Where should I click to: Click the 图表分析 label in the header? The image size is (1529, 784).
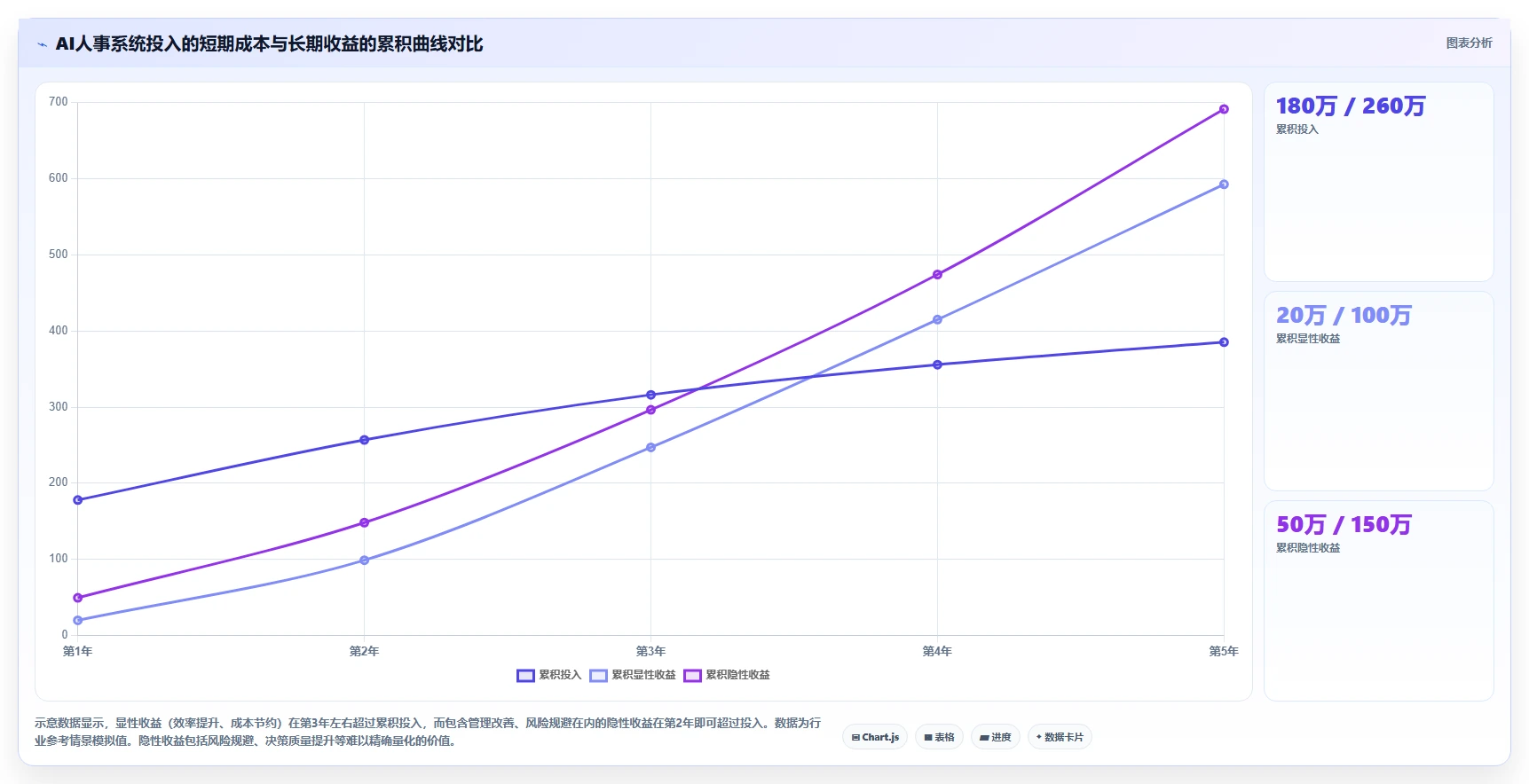pyautogui.click(x=1469, y=43)
